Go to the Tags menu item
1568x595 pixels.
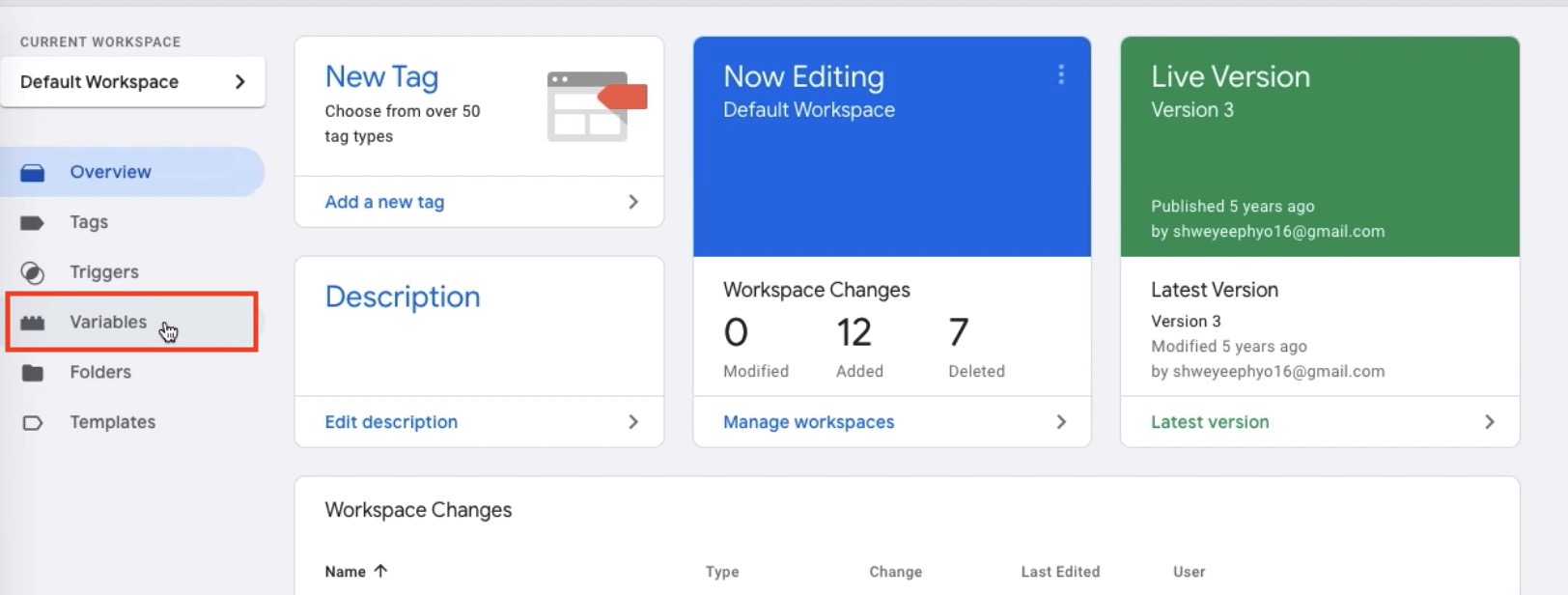(89, 222)
